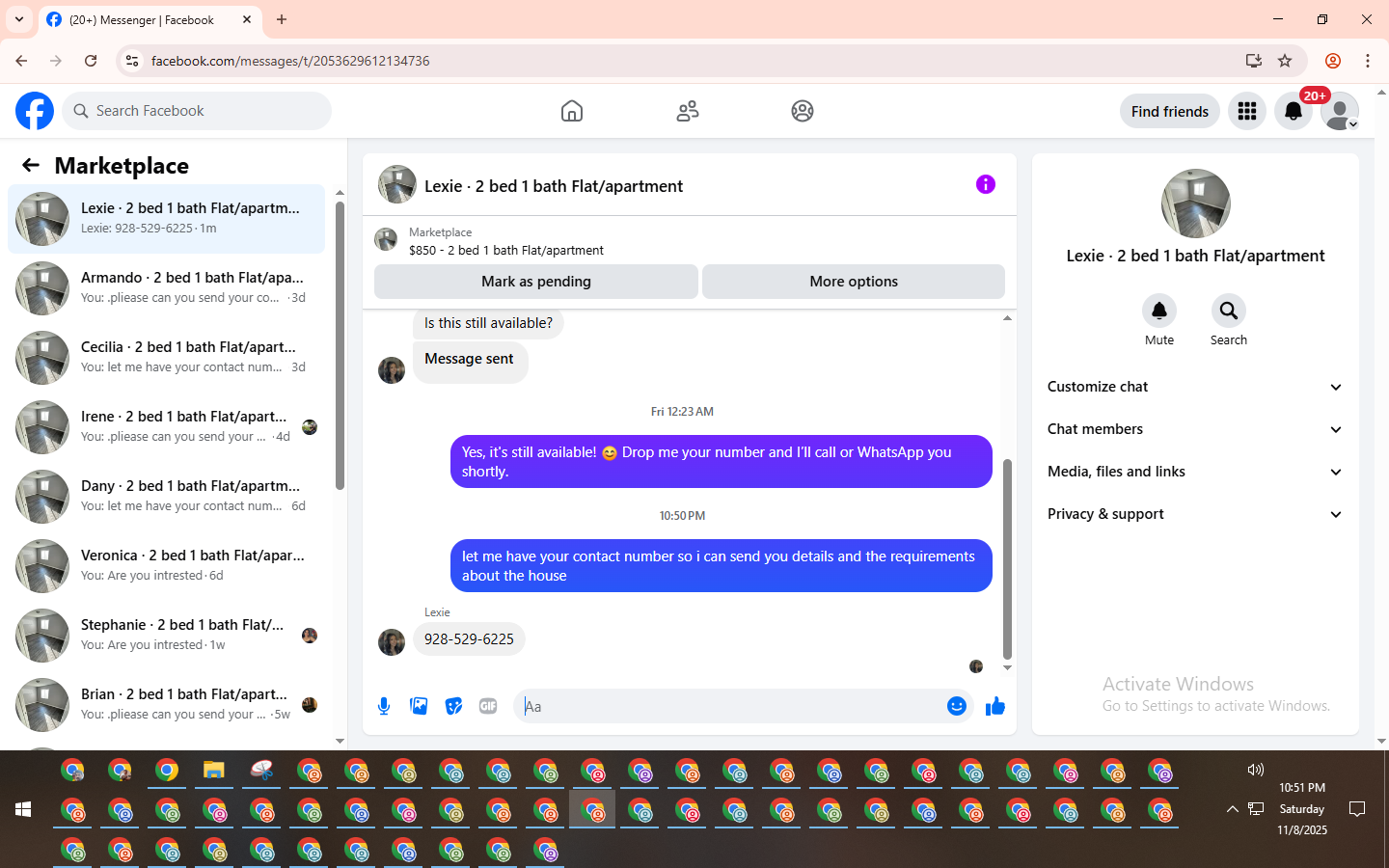
Task: Click Lexie chat header title
Action: click(554, 186)
